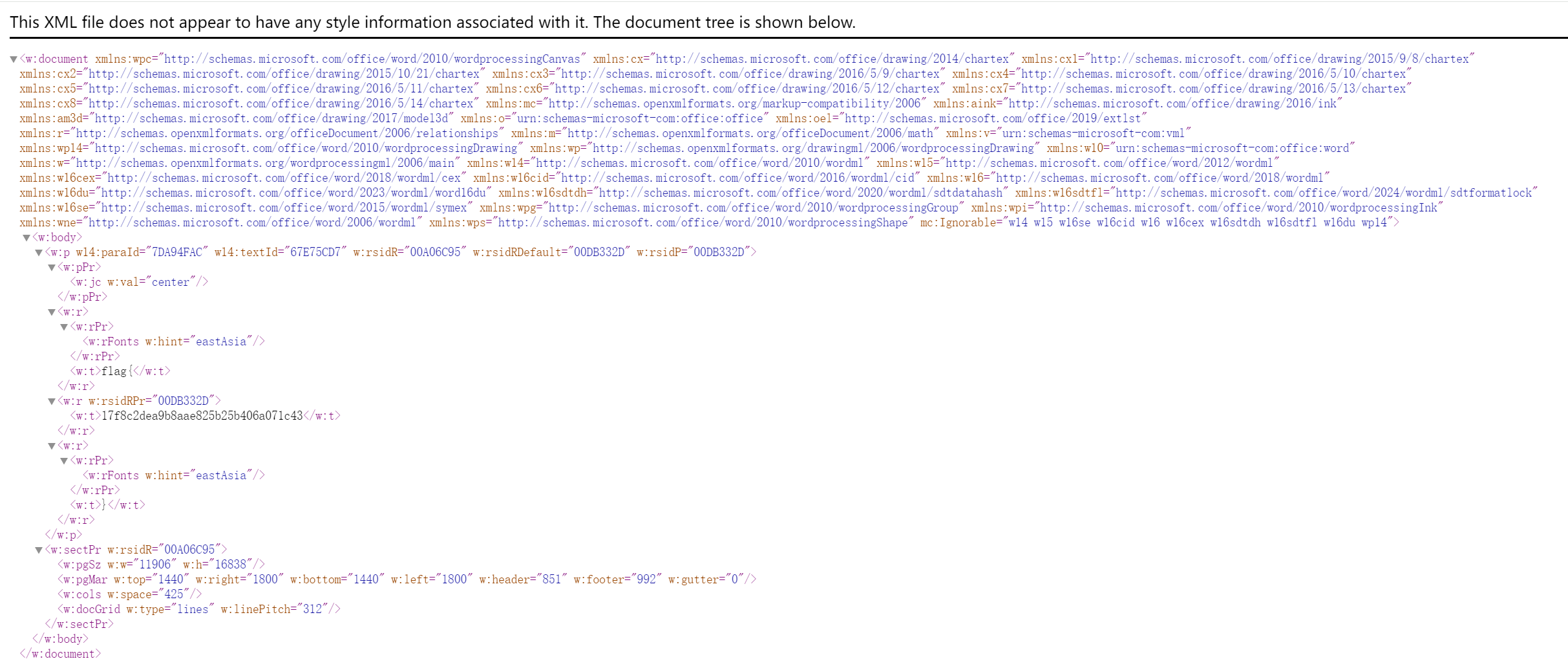Collapse the w:pPr paragraph properties node
Viewport: 1568px width, 659px height.
pyautogui.click(x=52, y=268)
